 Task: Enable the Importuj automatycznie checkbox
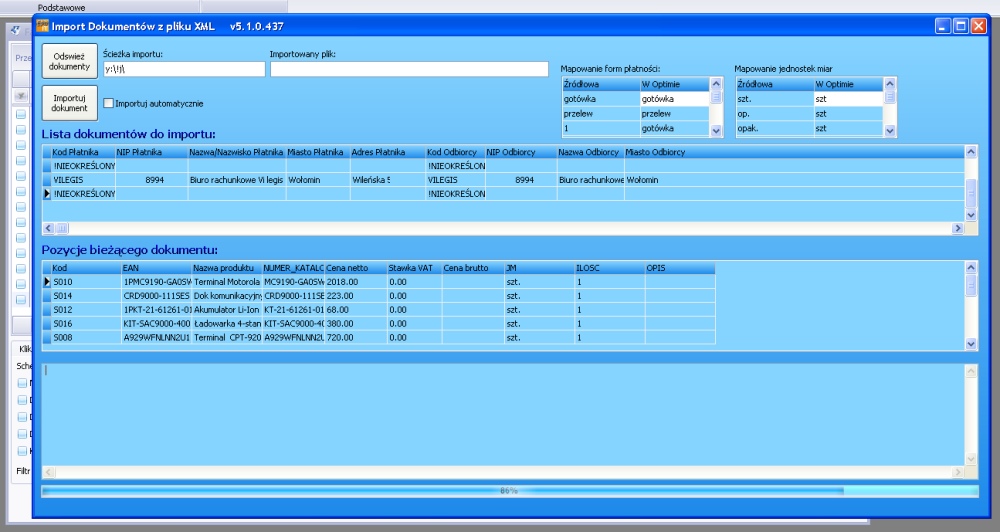tap(109, 103)
